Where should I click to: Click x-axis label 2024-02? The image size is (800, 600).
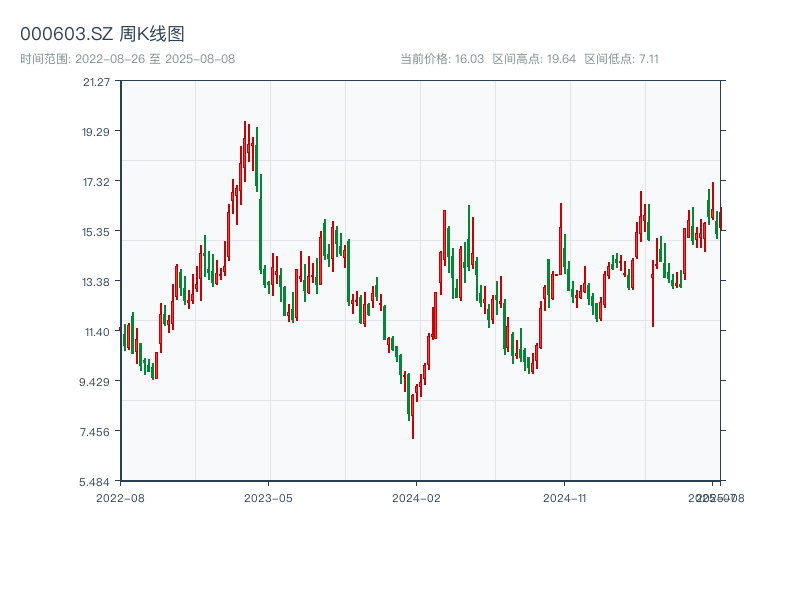click(x=416, y=498)
